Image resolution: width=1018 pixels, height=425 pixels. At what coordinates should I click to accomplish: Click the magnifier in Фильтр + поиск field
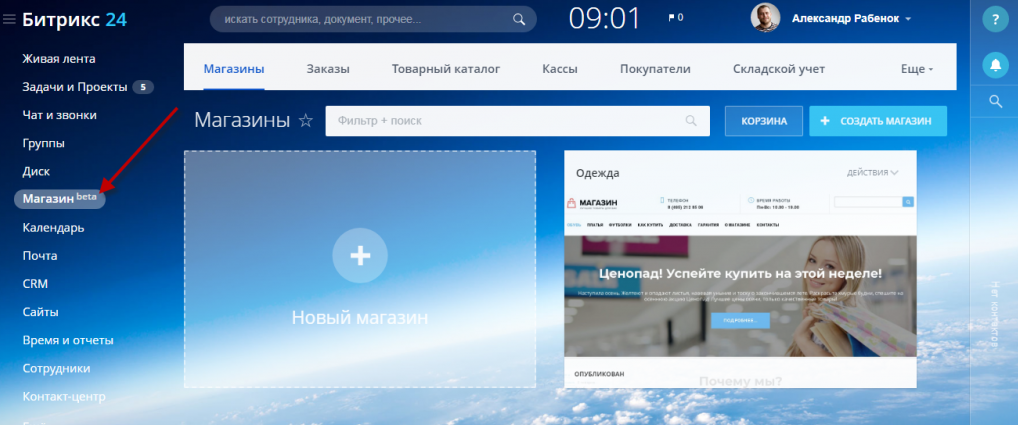[x=691, y=121]
